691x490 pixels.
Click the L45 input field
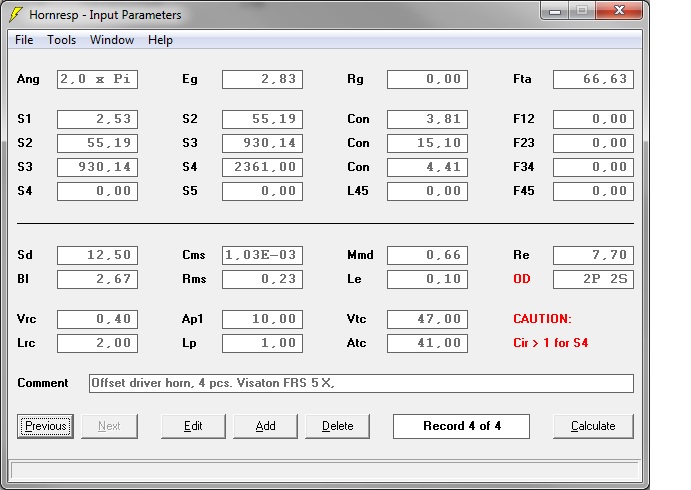tap(427, 191)
